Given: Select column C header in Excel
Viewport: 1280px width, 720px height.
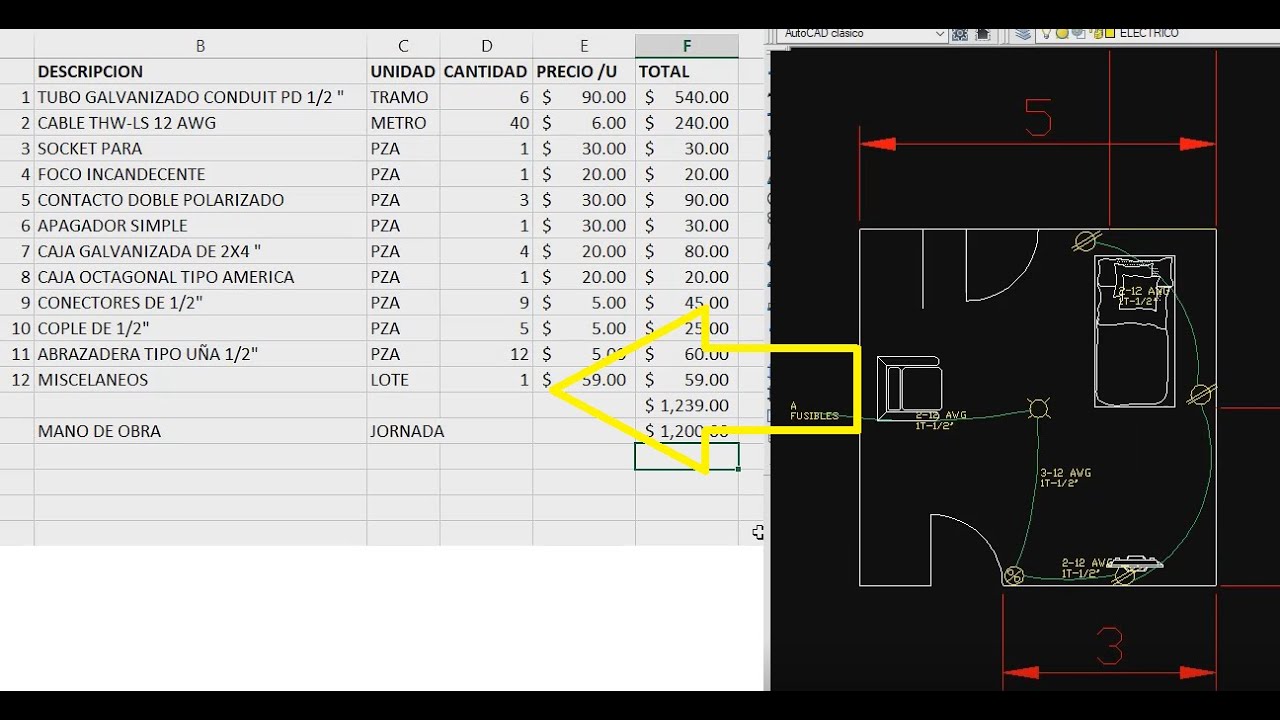Looking at the screenshot, I should pyautogui.click(x=403, y=46).
